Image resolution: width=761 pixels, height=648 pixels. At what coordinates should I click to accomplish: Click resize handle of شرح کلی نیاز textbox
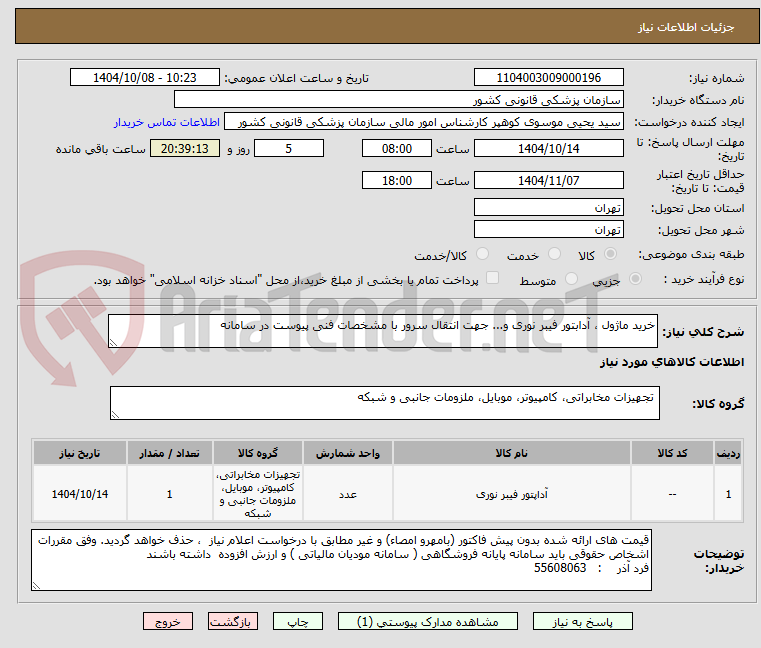113,343
